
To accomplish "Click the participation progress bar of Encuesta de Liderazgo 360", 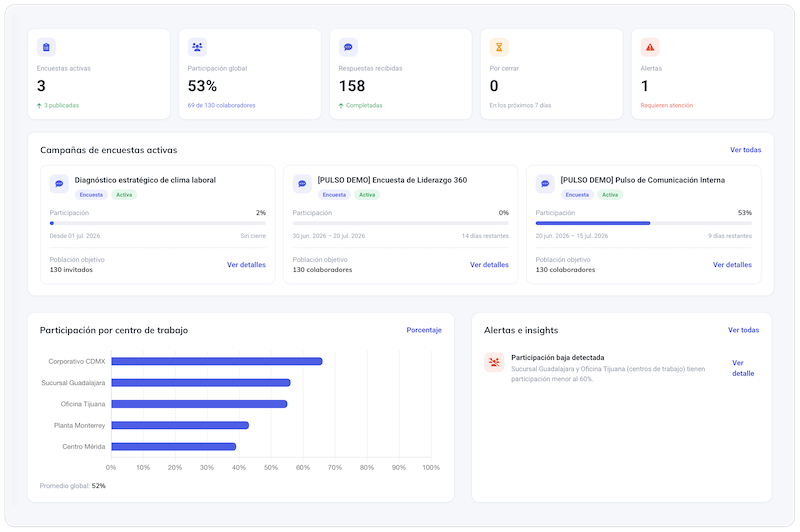I will [401, 223].
